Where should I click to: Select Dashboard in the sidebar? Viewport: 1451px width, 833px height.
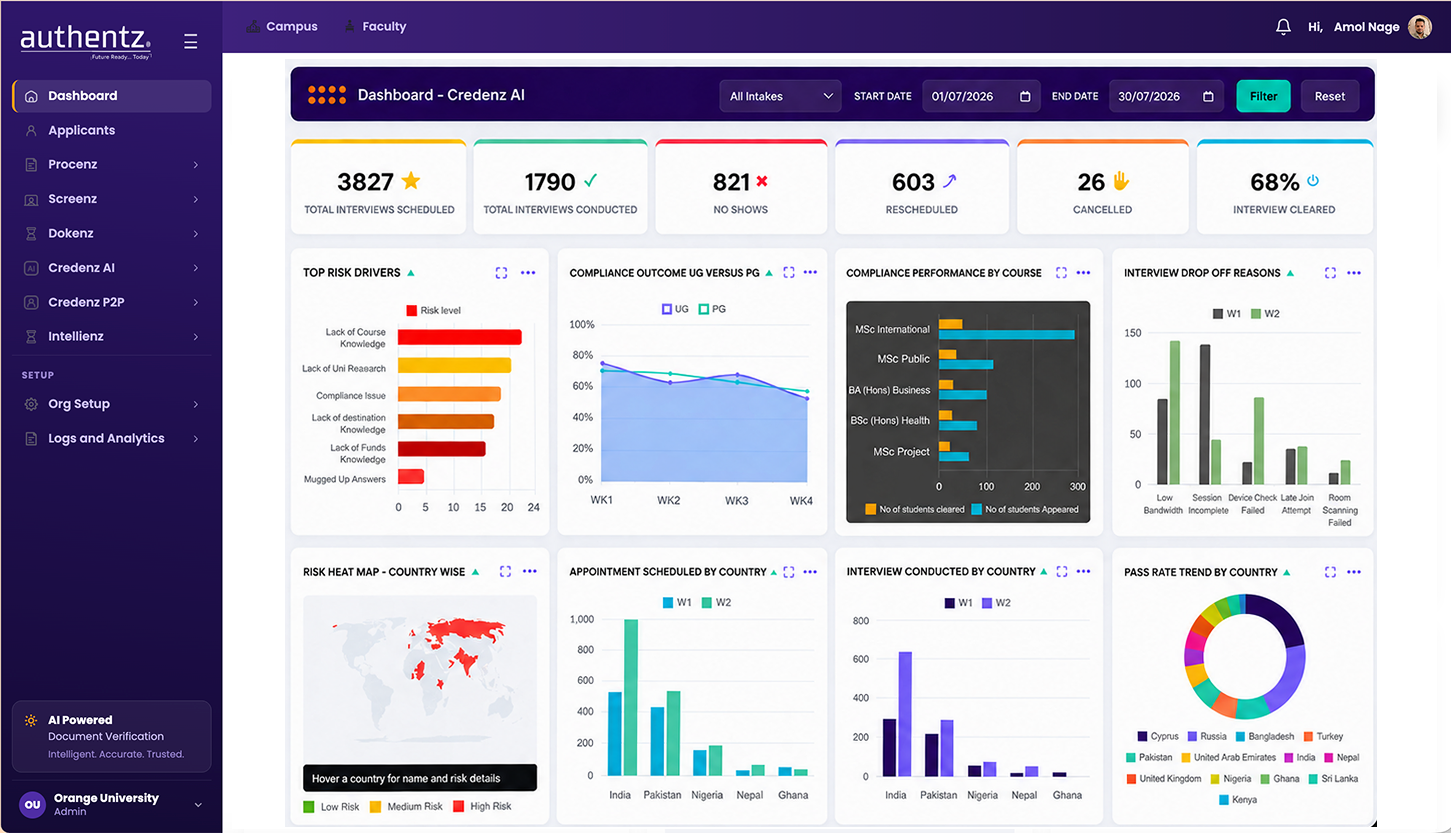112,96
